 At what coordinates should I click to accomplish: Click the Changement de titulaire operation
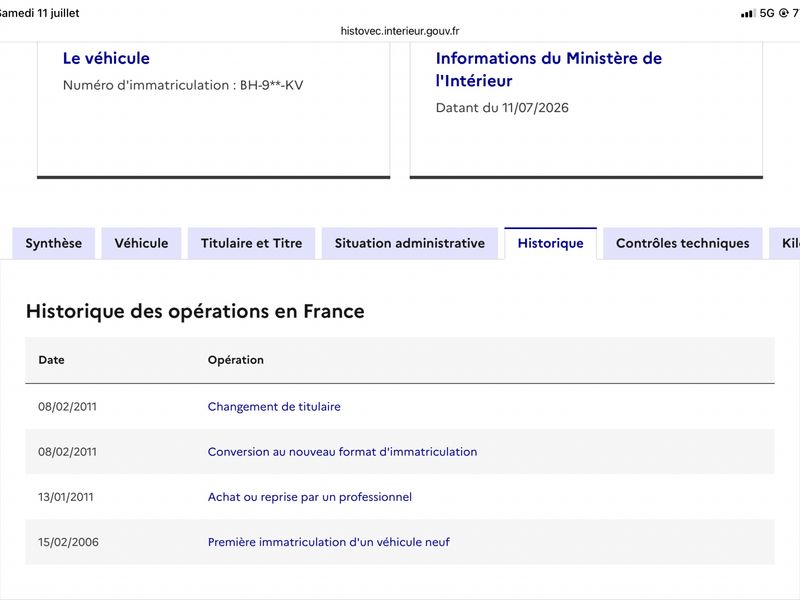pos(274,407)
